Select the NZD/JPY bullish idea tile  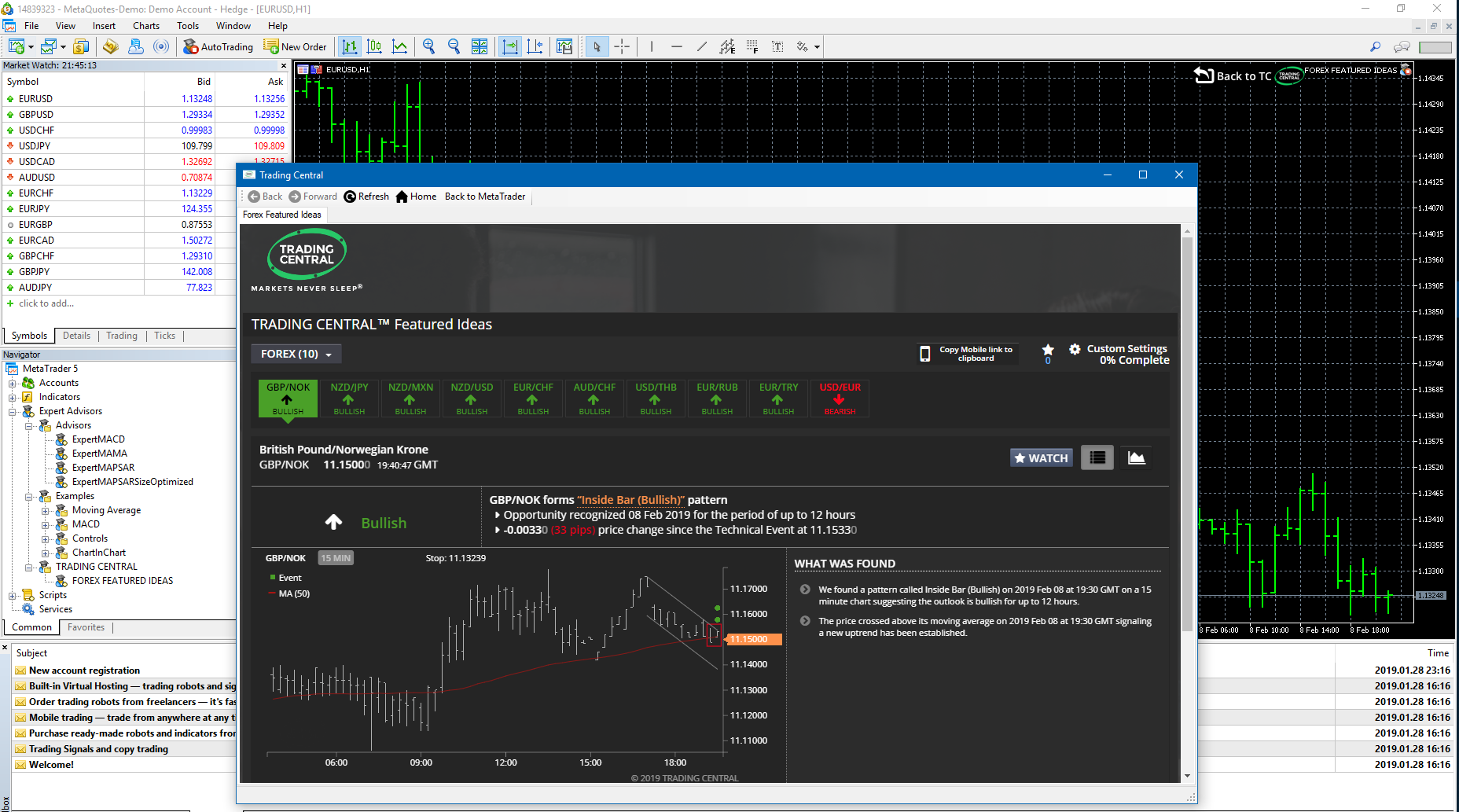[x=349, y=399]
